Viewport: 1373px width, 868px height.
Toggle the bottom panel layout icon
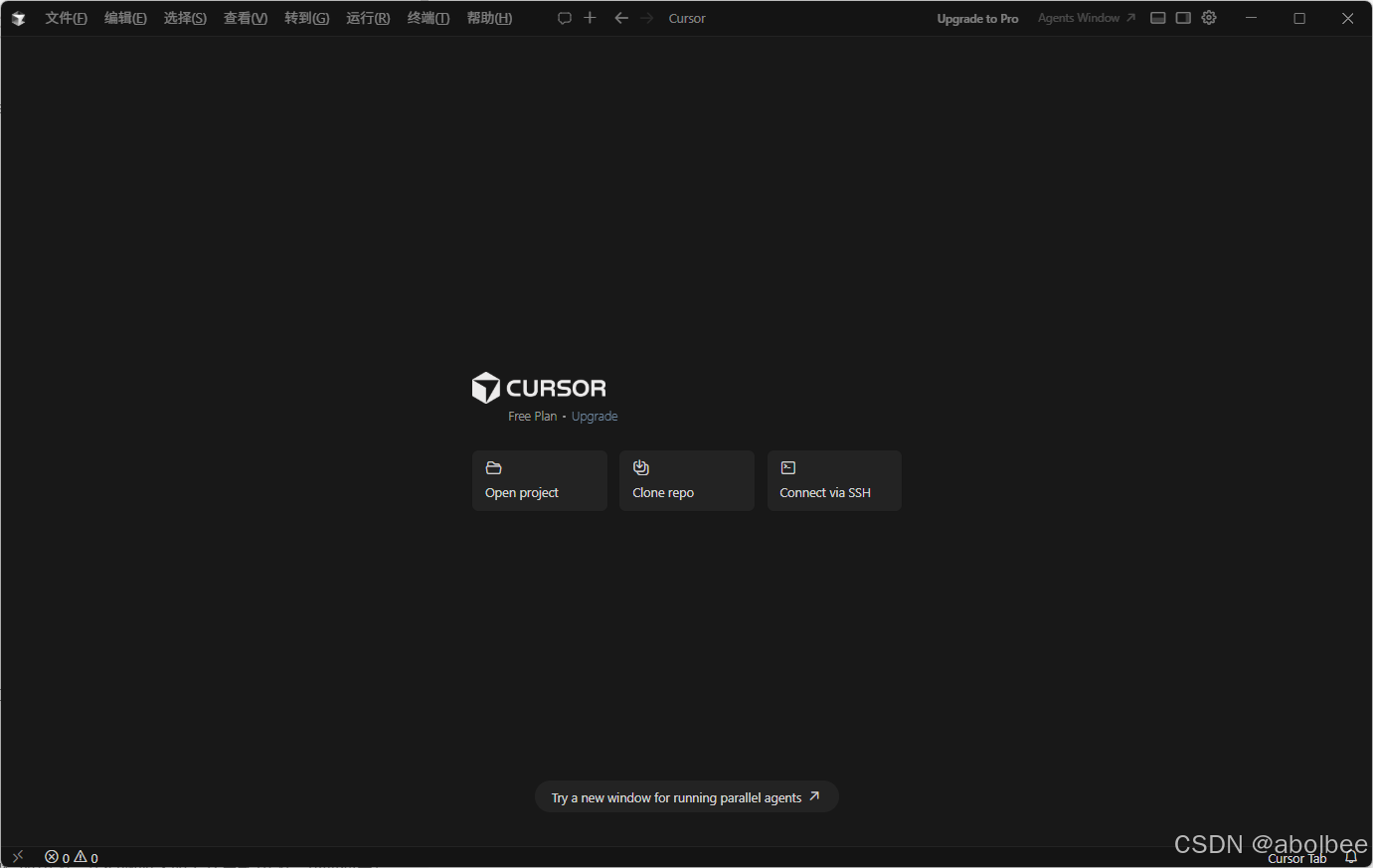tap(1158, 18)
